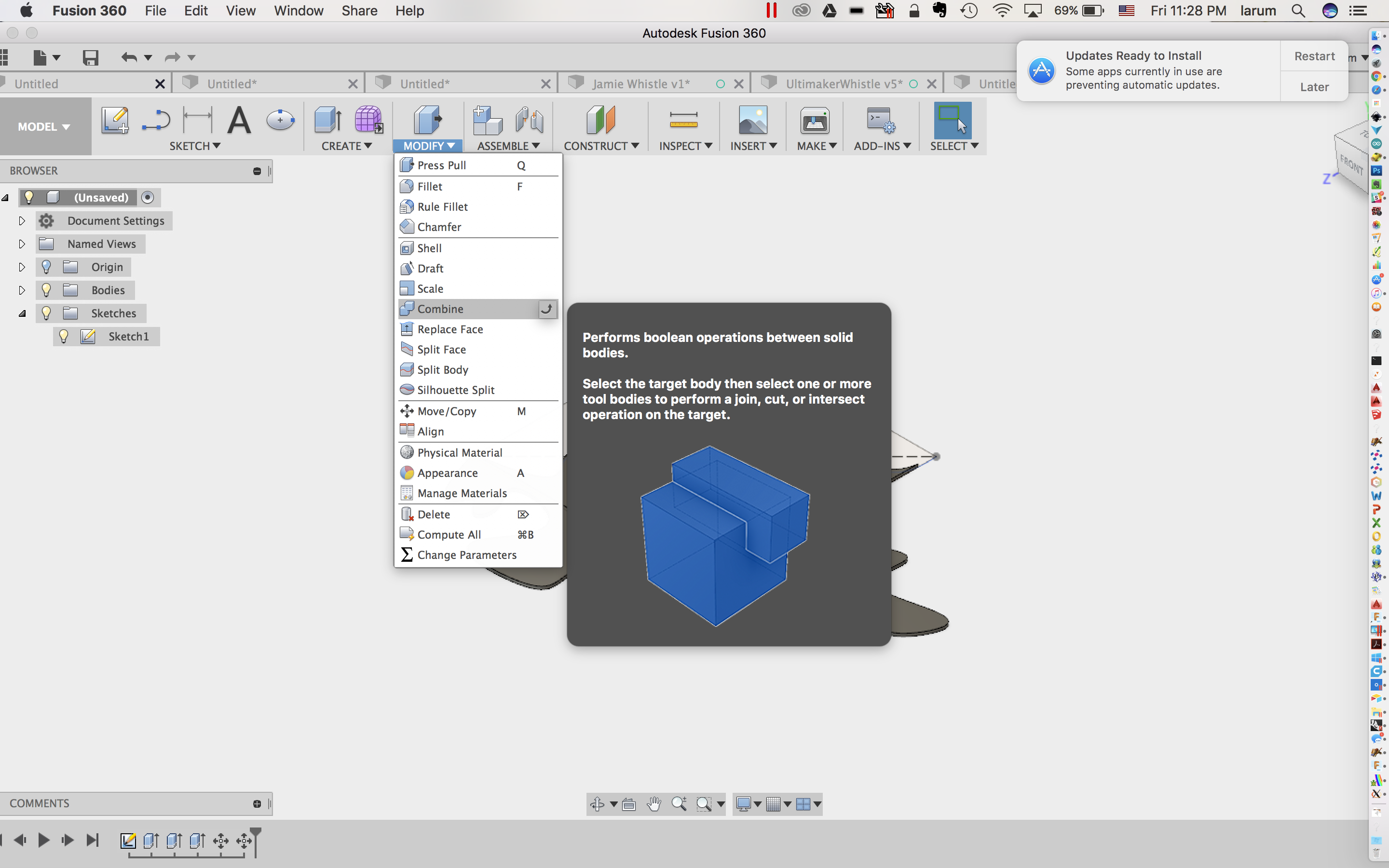Viewport: 1389px width, 868px height.
Task: Click the Zoom magnifier icon
Action: click(x=679, y=804)
